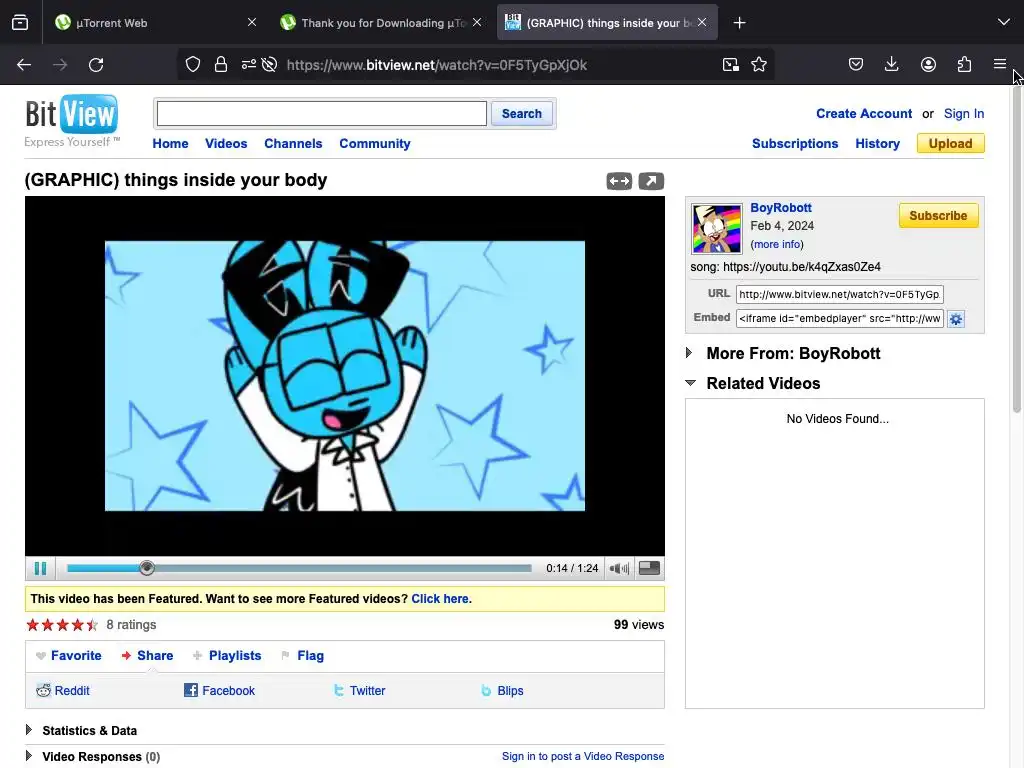
Task: Expand More From: BoyRobott section
Action: (689, 353)
